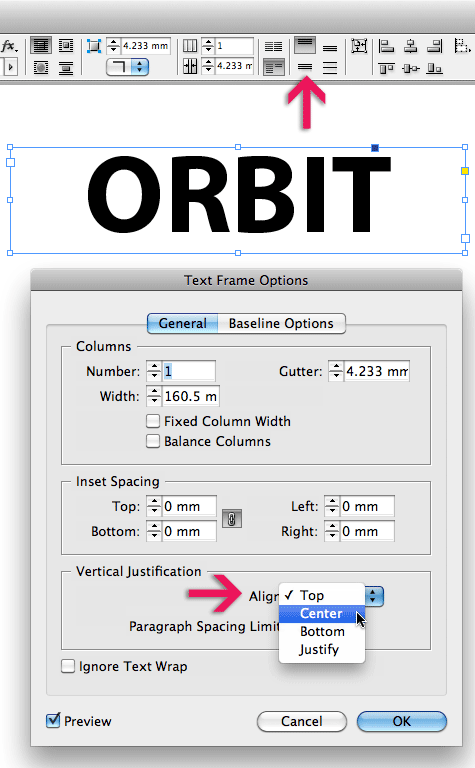Image resolution: width=475 pixels, height=768 pixels.
Task: Click the Right inset stepper arrows
Action: point(332,531)
